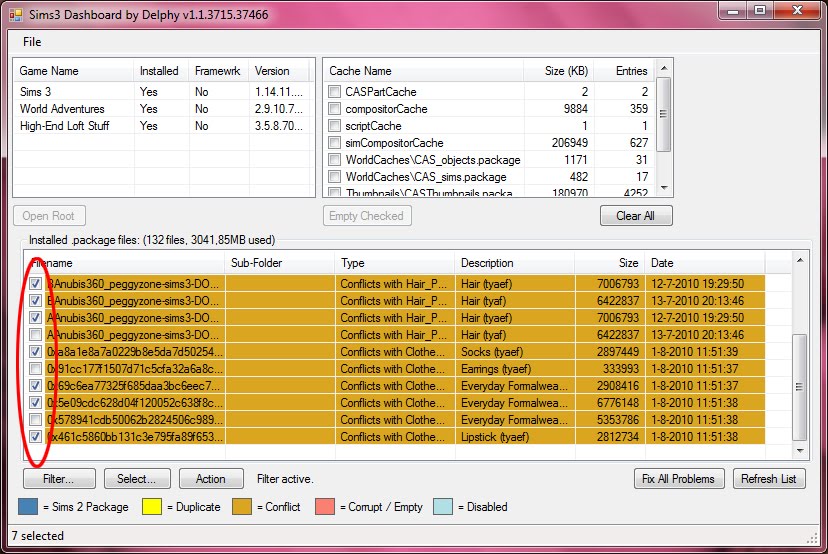The image size is (828, 554).
Task: Click the red Corrupt / Empty swatch
Action: click(x=325, y=506)
